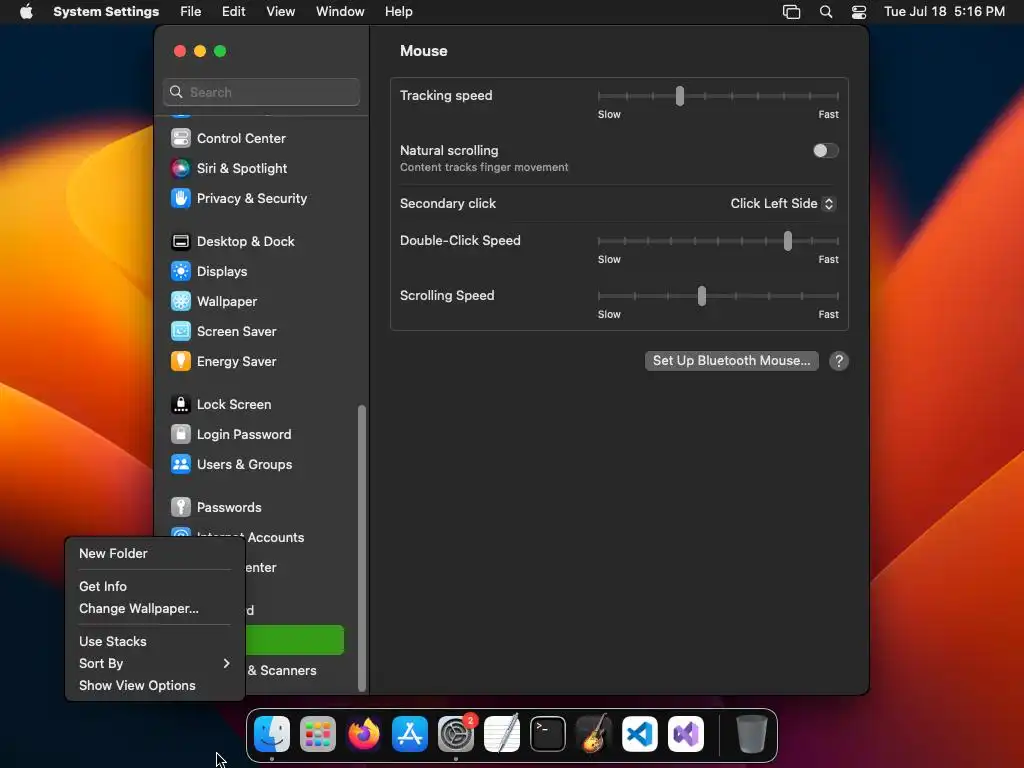Open the App Store in the Dock
The width and height of the screenshot is (1024, 768).
pyautogui.click(x=409, y=734)
